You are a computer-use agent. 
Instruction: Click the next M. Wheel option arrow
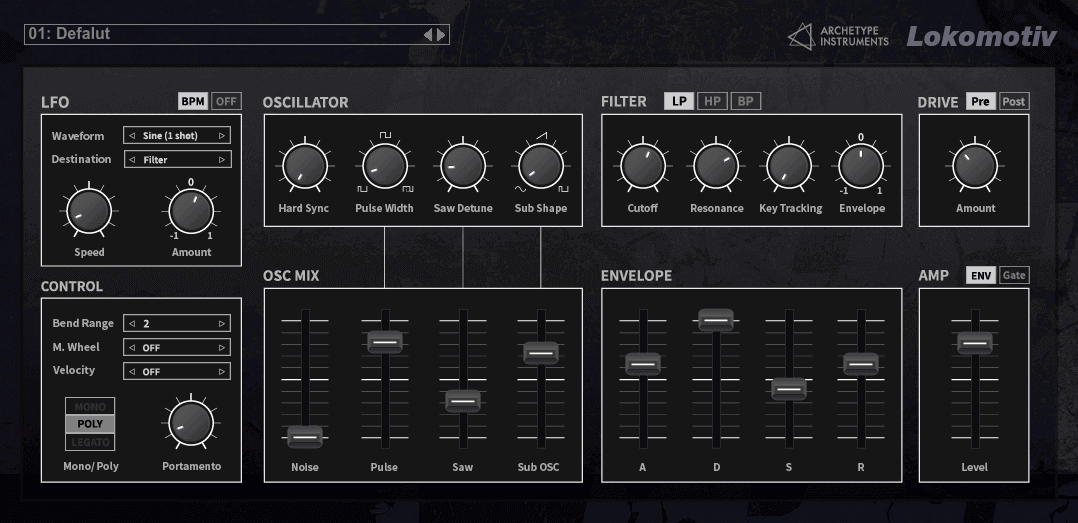click(x=221, y=348)
